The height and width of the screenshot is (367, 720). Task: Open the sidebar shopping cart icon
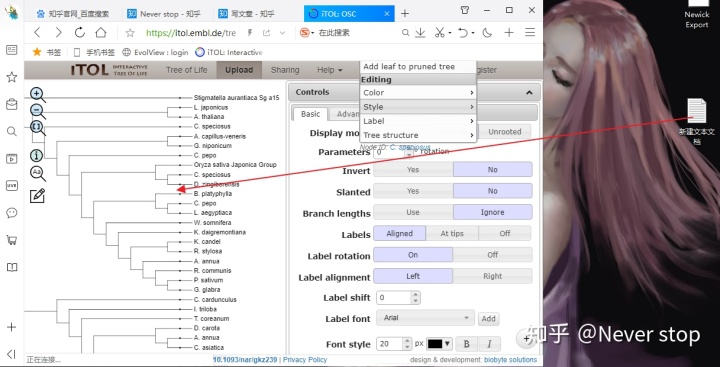tap(11, 239)
